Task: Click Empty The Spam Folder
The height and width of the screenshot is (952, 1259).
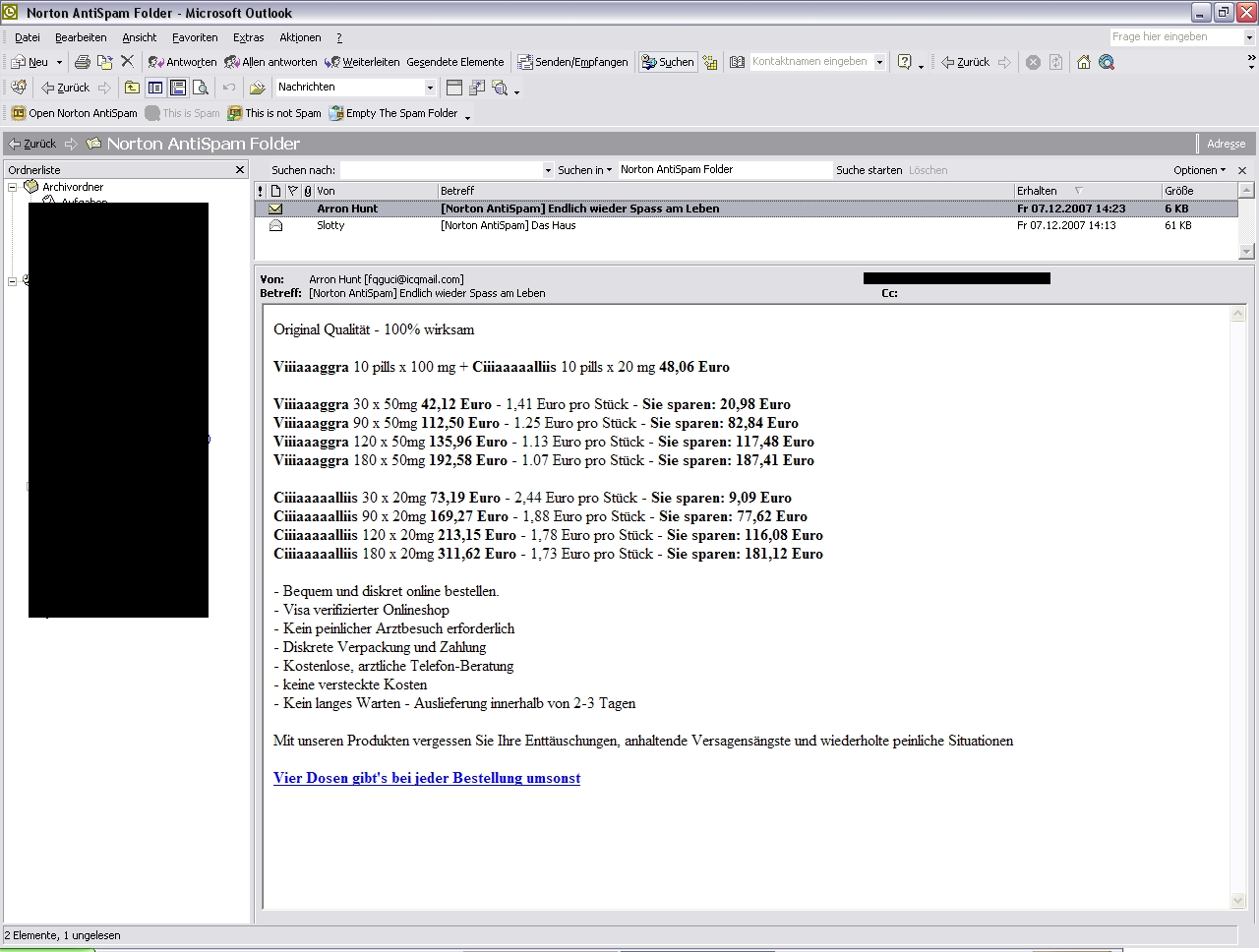Action: pos(393,113)
